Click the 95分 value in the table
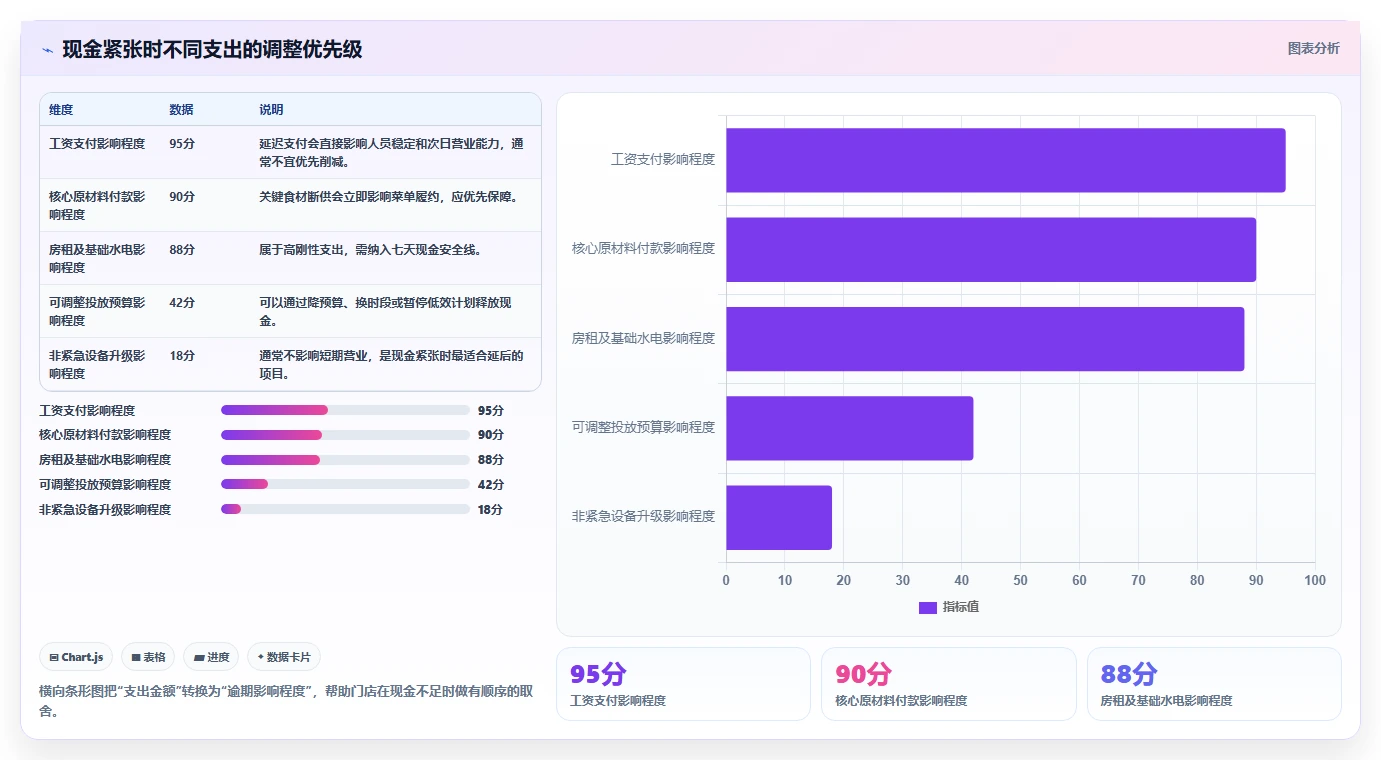 tap(182, 144)
